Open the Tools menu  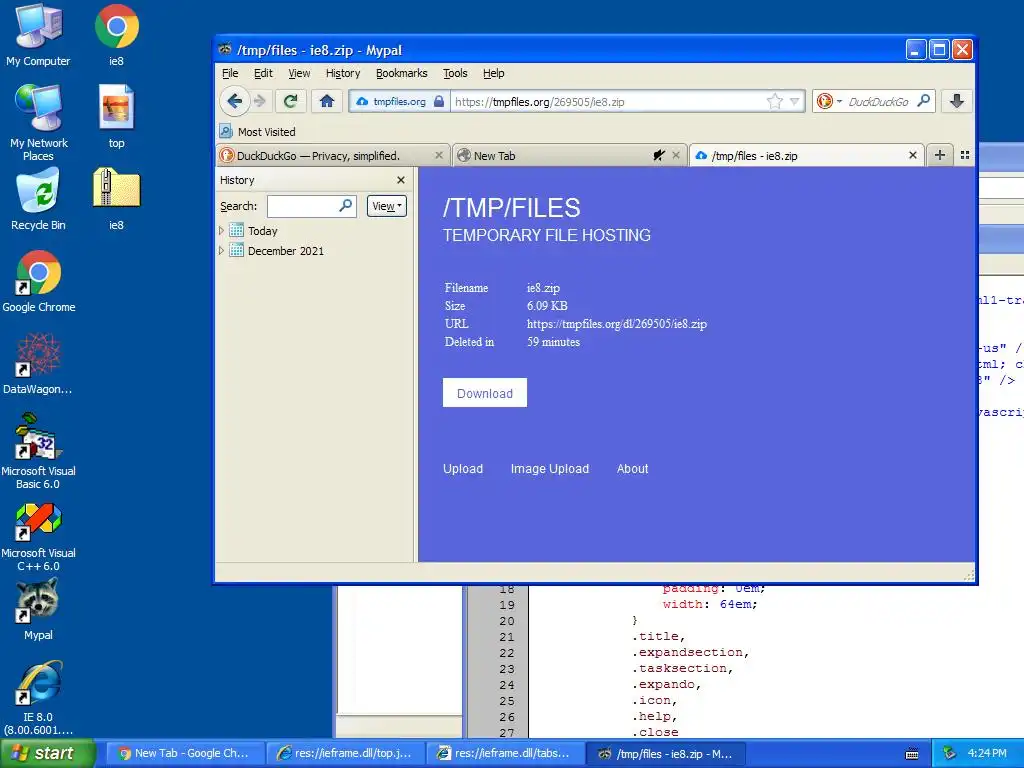455,73
